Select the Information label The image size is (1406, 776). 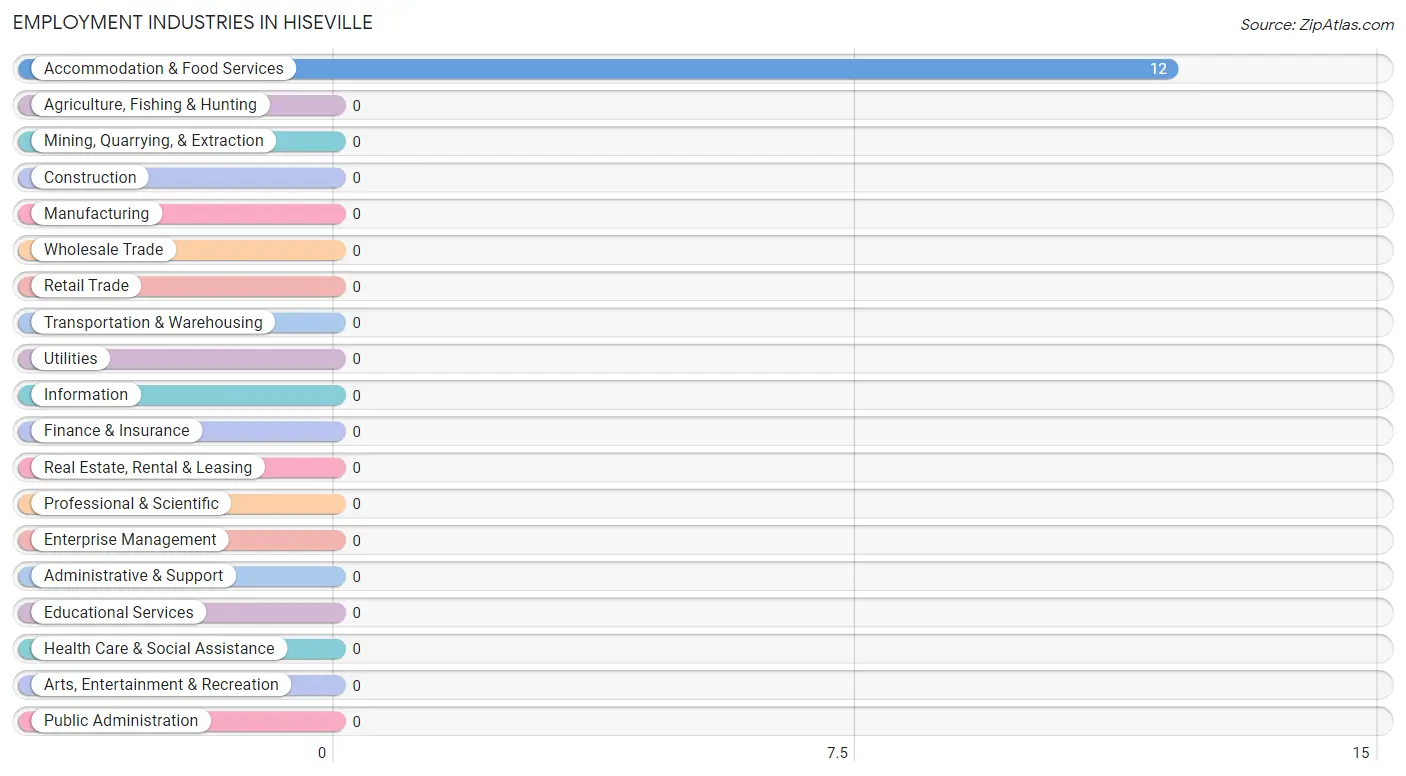(x=86, y=395)
